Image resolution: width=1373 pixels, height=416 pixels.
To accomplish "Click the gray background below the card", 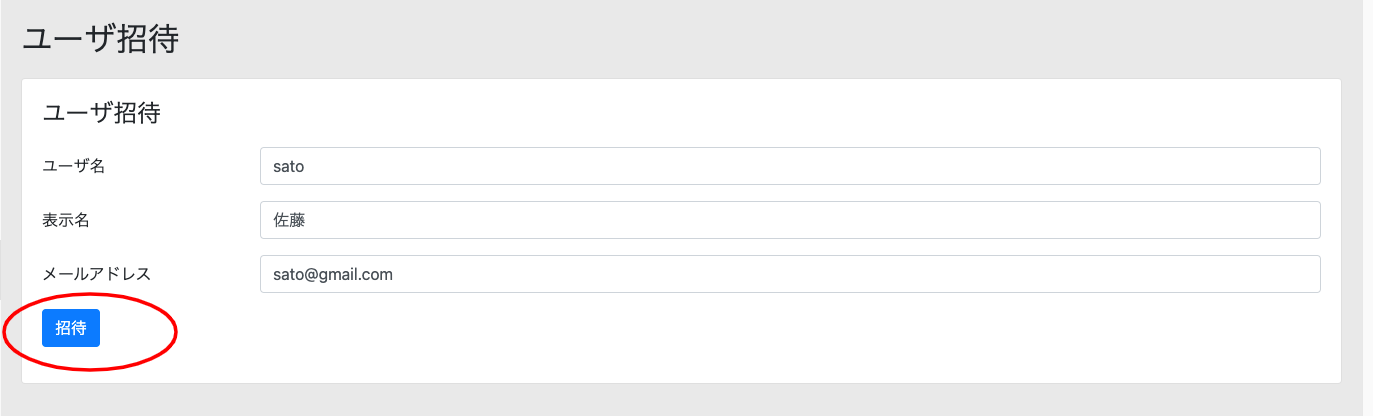I will (680, 400).
